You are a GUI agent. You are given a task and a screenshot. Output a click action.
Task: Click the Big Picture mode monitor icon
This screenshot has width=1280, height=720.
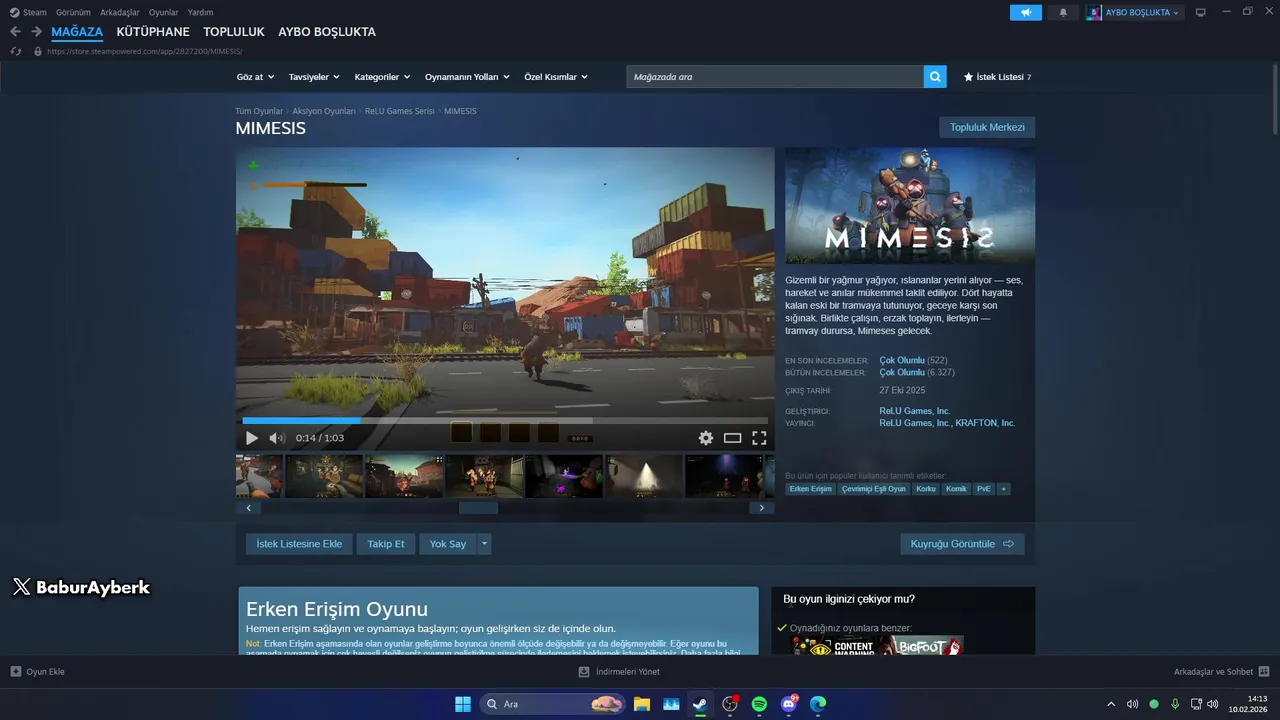1201,13
